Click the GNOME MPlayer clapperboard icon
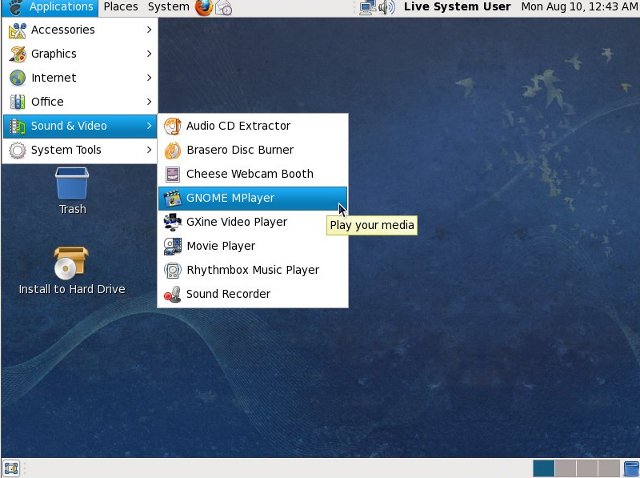 tap(173, 198)
